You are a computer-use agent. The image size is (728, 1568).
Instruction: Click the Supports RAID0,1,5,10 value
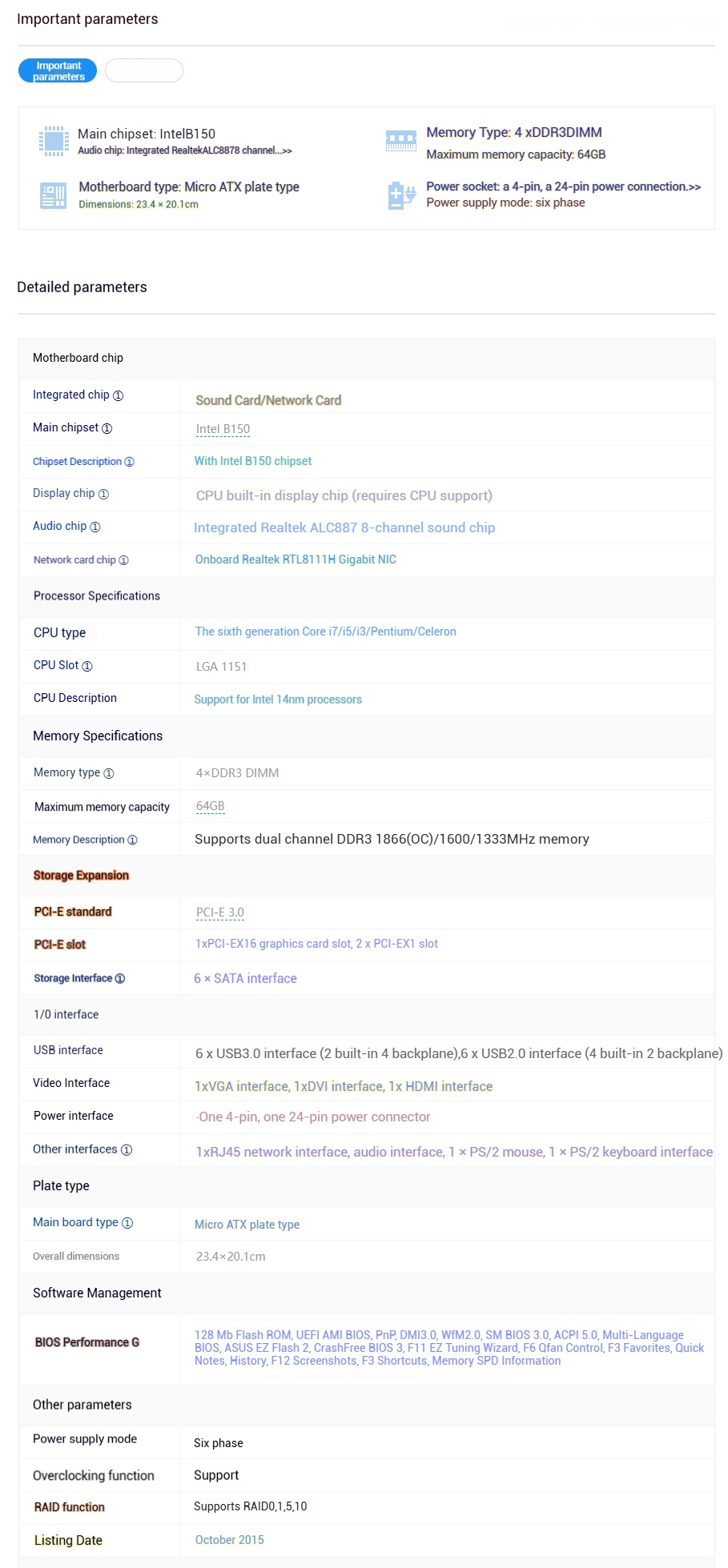pos(251,1506)
